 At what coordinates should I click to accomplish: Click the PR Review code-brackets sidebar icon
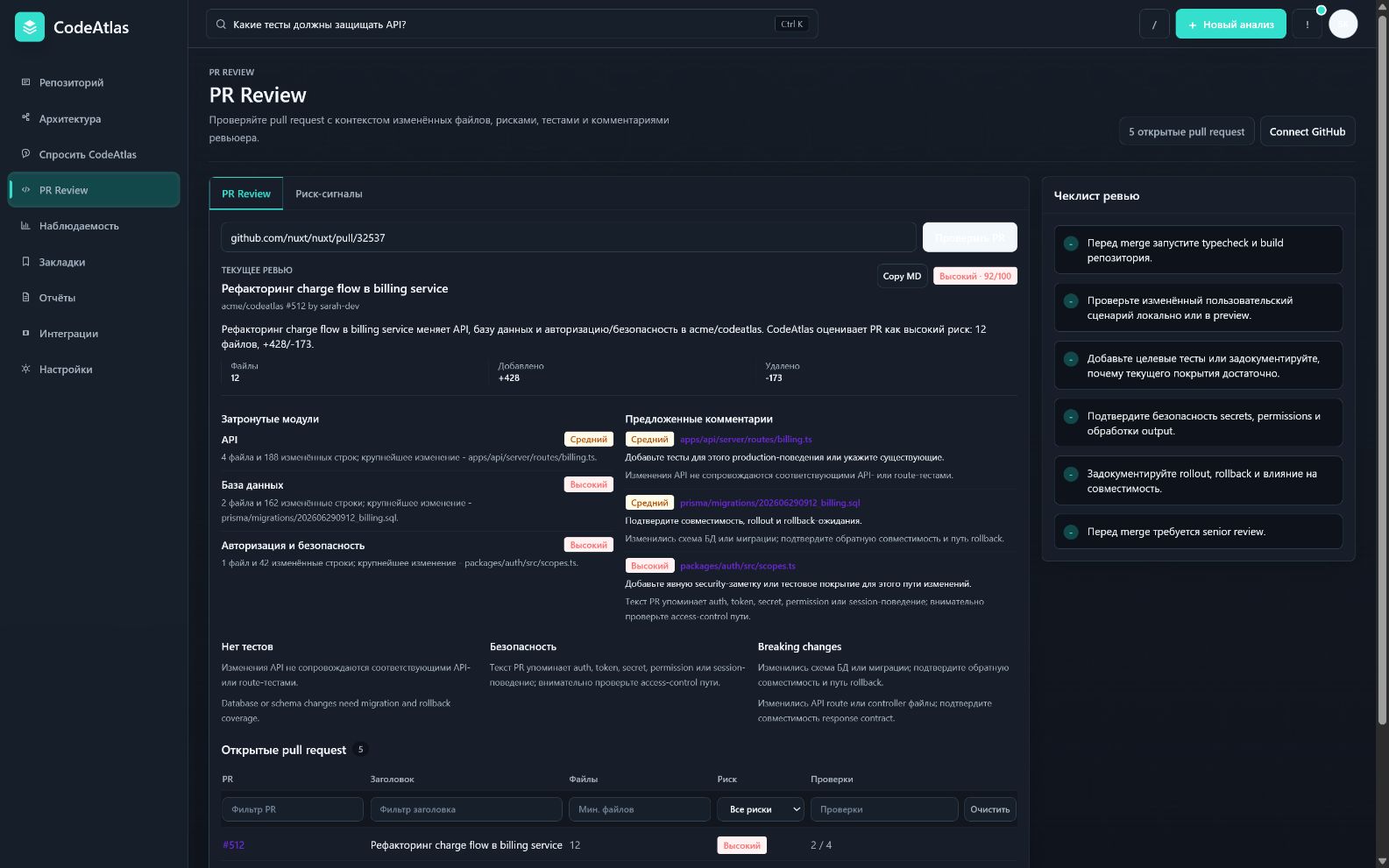pyautogui.click(x=25, y=190)
